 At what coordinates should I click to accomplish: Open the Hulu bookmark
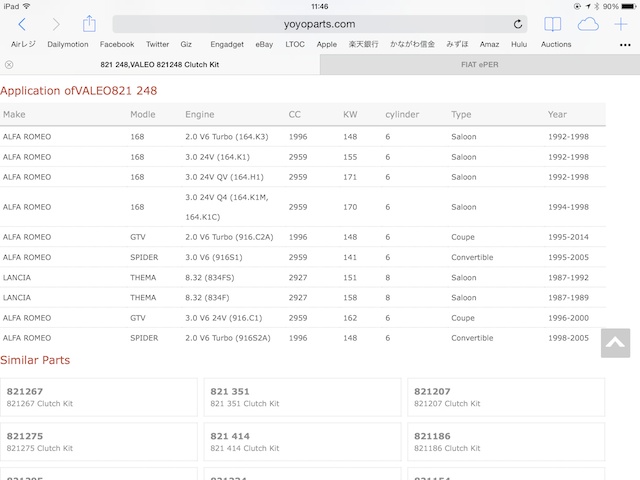tap(519, 44)
